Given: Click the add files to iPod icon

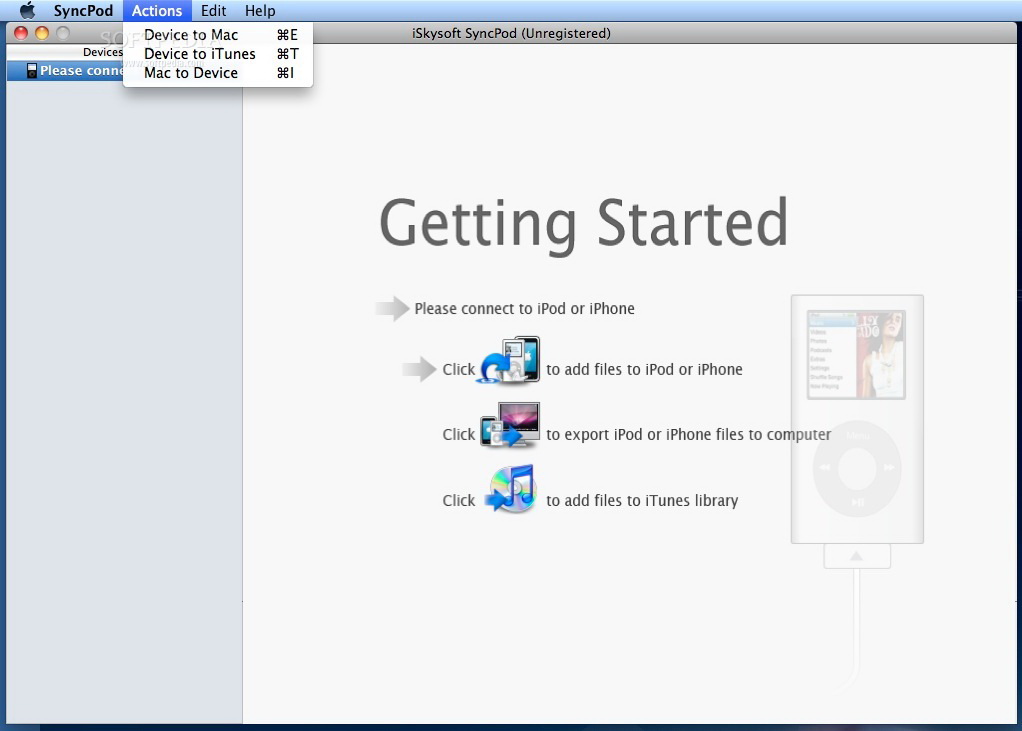Looking at the screenshot, I should [510, 360].
